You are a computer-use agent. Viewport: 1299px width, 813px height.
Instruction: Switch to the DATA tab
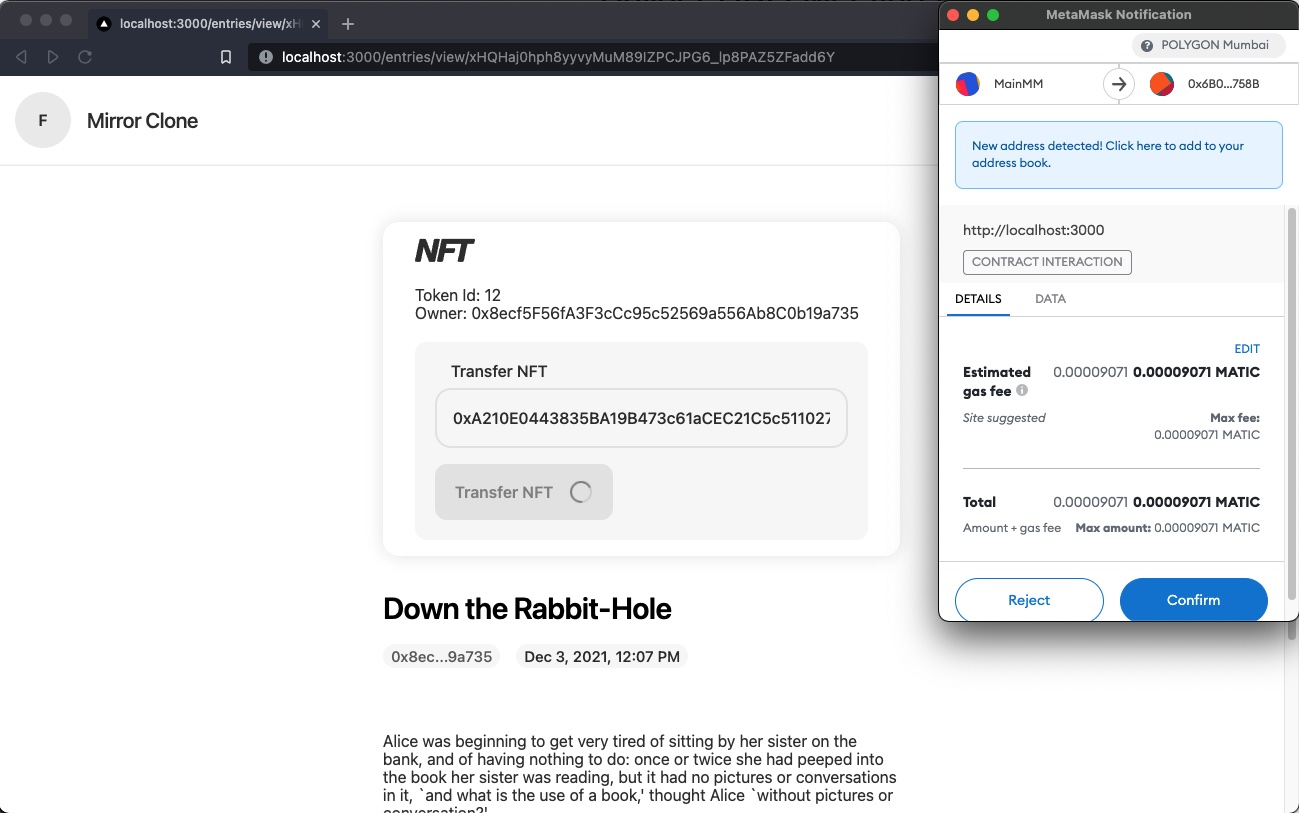(1050, 299)
